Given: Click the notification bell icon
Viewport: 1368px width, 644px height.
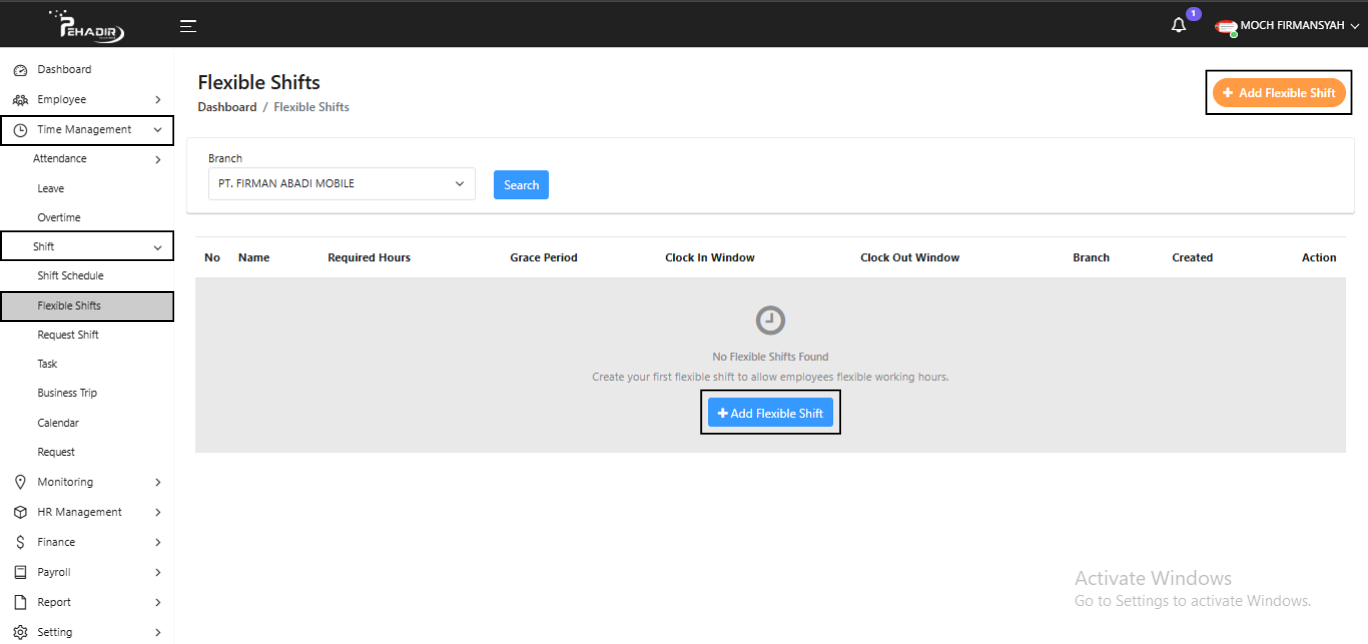Looking at the screenshot, I should pos(1179,26).
